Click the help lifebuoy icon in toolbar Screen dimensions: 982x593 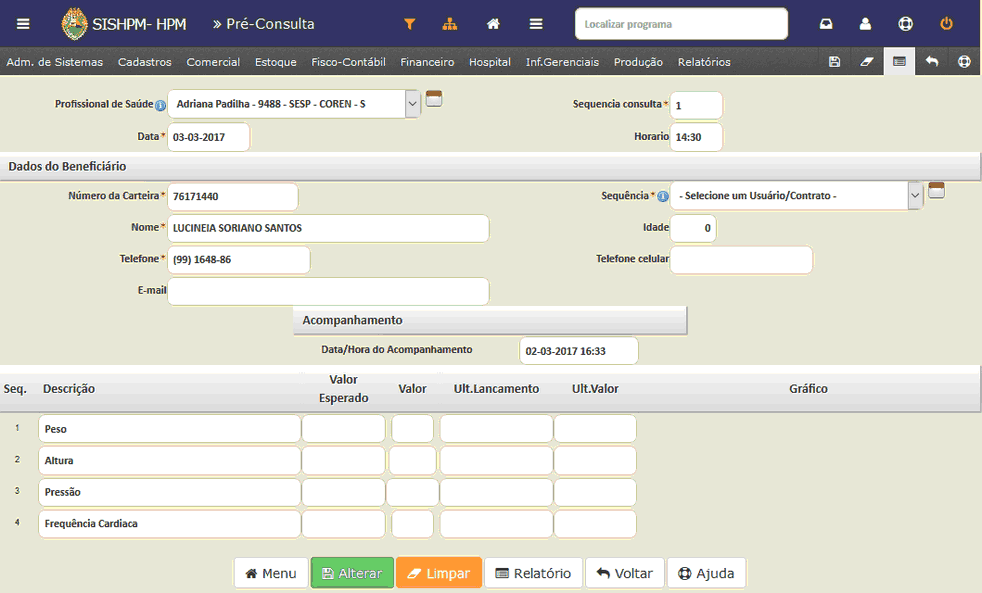click(964, 61)
